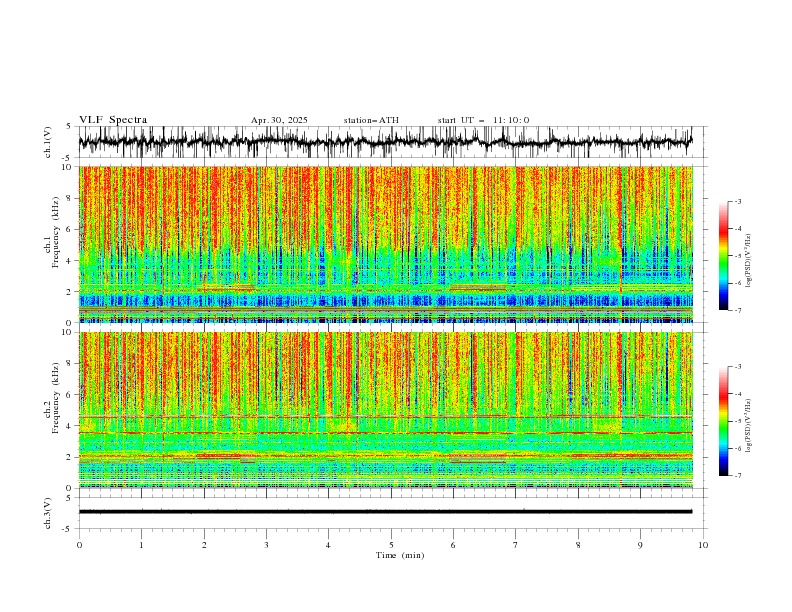
Task: Click the time axis tick label '0'
Action: click(79, 545)
